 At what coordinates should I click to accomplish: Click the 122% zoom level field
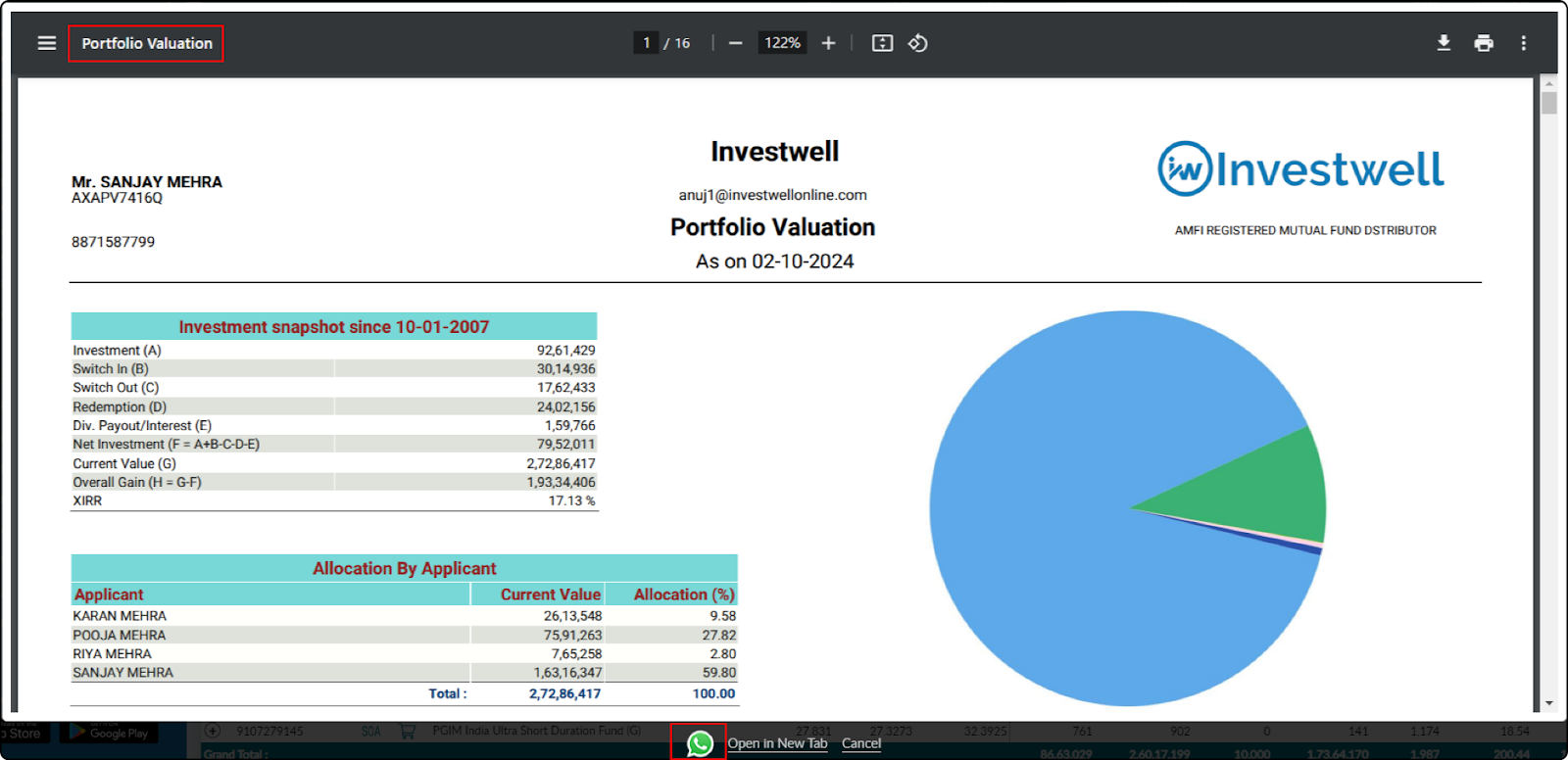pos(782,43)
